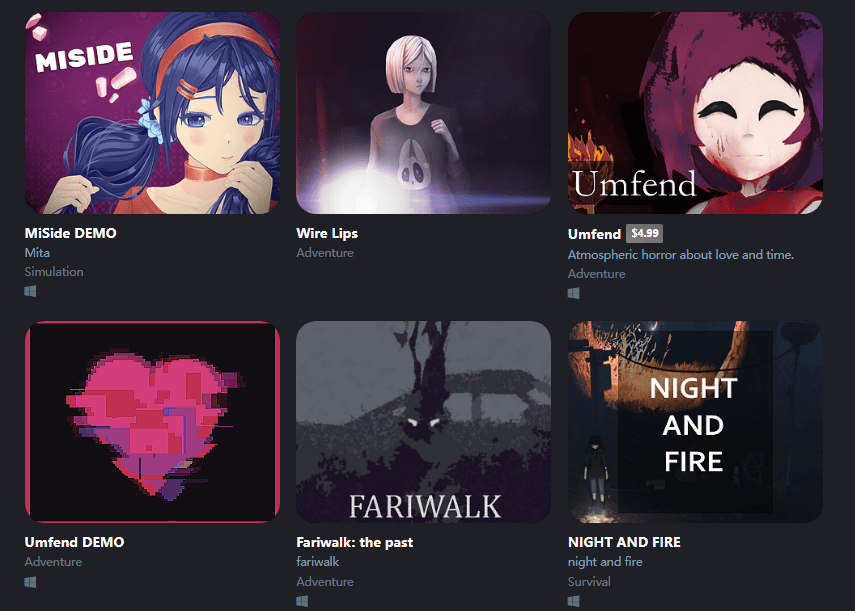Open the NIGHT AND FIRE title link

[x=624, y=542]
